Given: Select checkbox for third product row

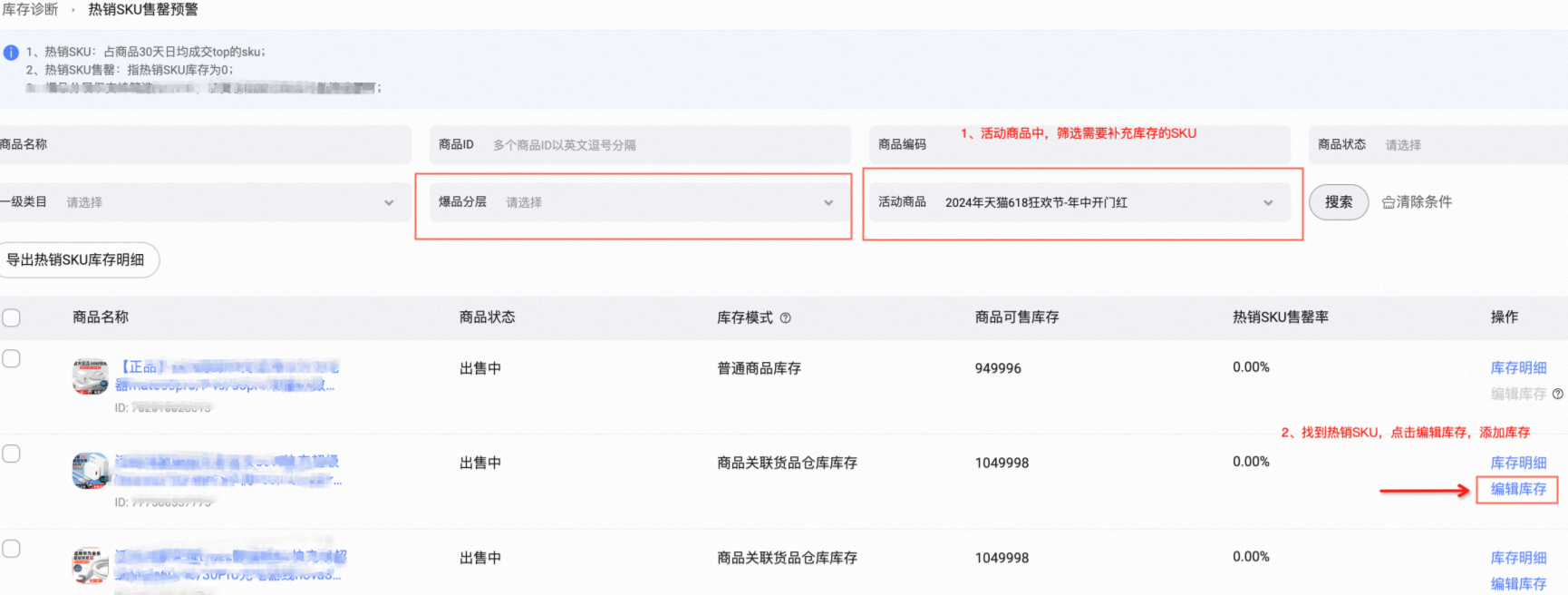Looking at the screenshot, I should coord(11,549).
